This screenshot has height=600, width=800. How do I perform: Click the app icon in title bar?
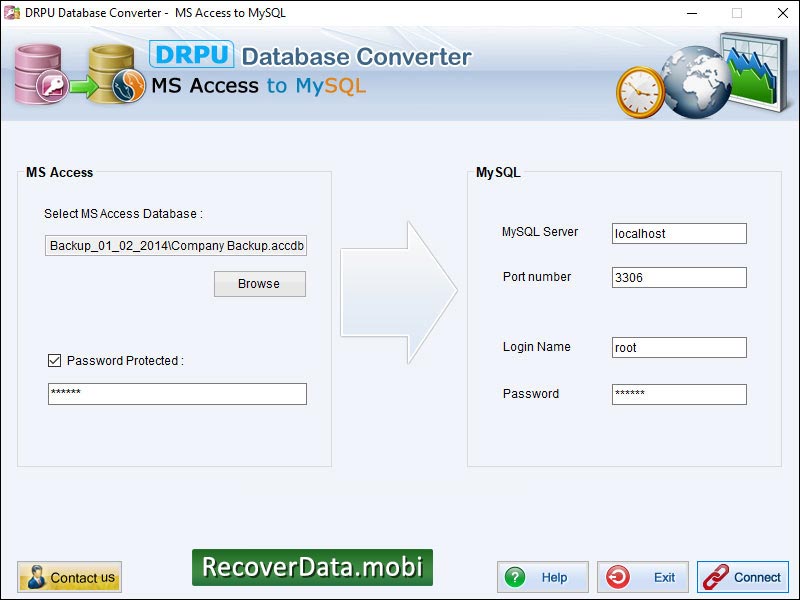(x=12, y=13)
